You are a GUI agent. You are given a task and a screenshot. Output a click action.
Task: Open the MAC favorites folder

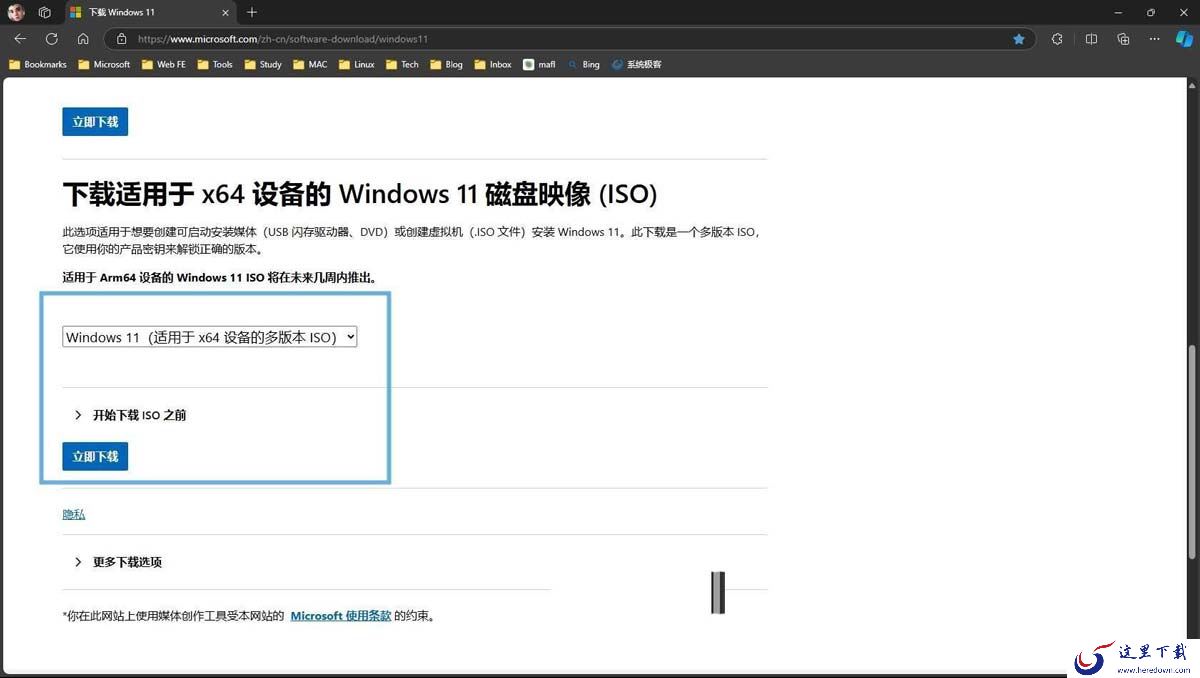click(x=310, y=64)
